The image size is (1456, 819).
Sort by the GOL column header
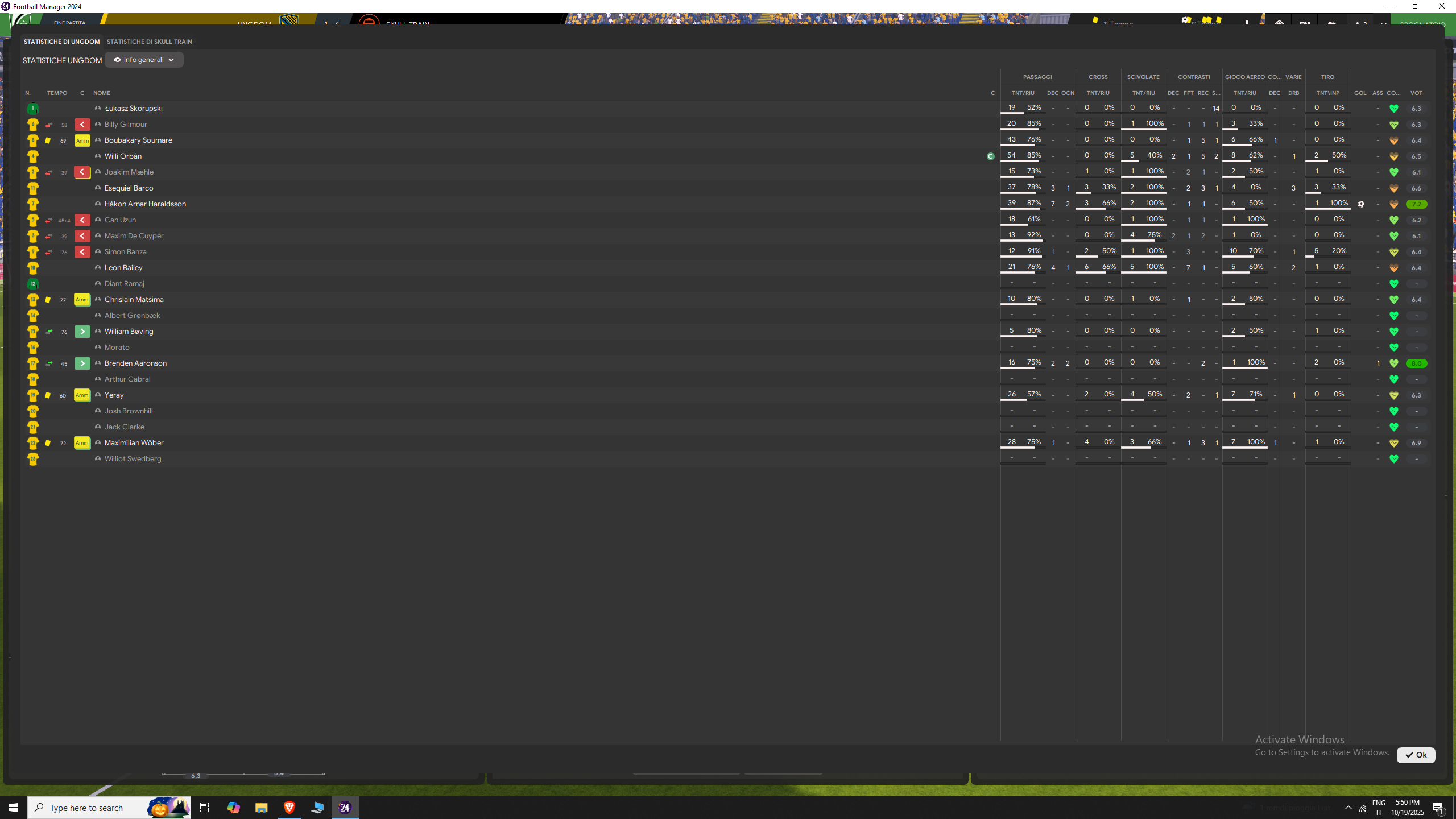(x=1360, y=93)
